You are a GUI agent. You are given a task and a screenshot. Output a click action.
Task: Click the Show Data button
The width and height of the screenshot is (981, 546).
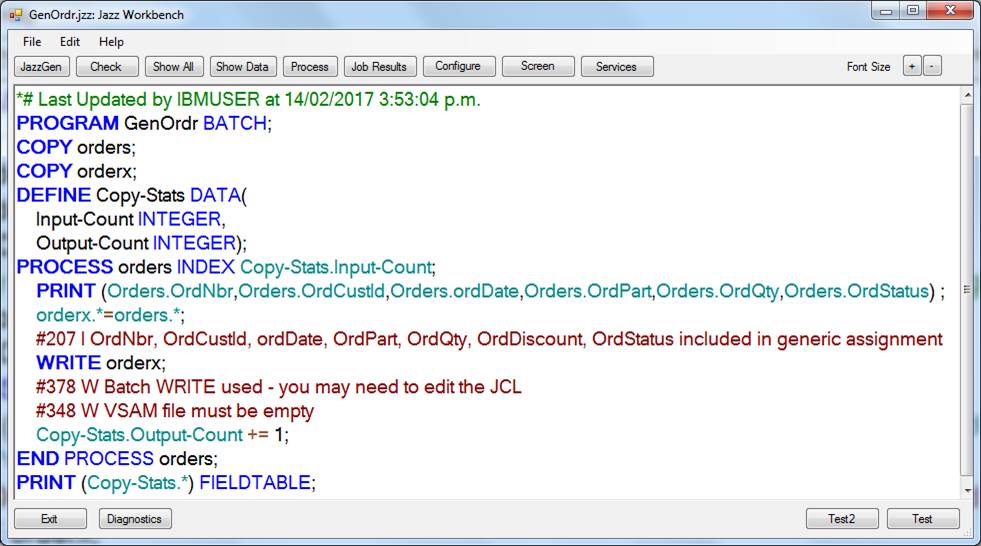[242, 66]
